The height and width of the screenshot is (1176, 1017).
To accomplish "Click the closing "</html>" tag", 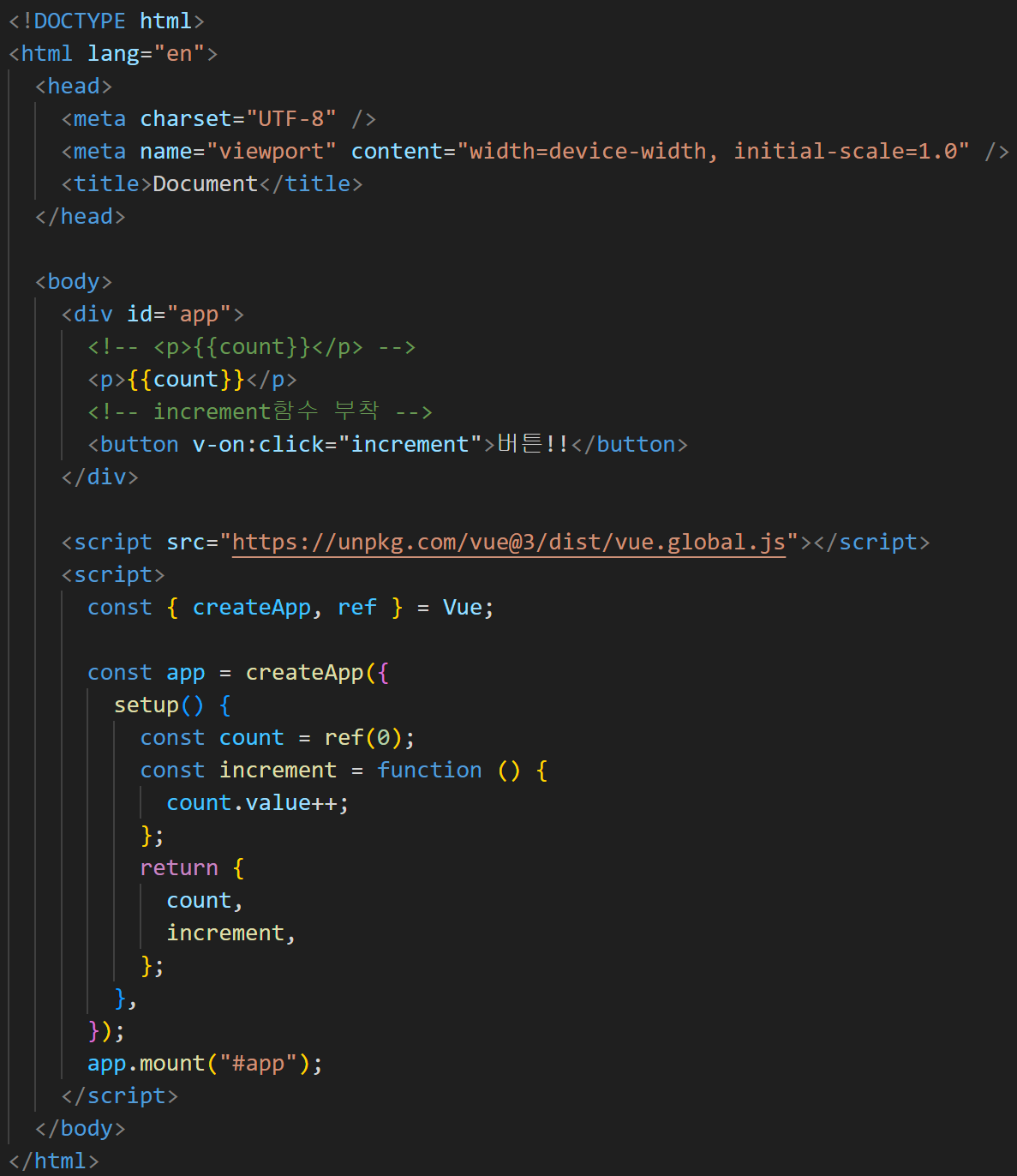I will pyautogui.click(x=54, y=1161).
